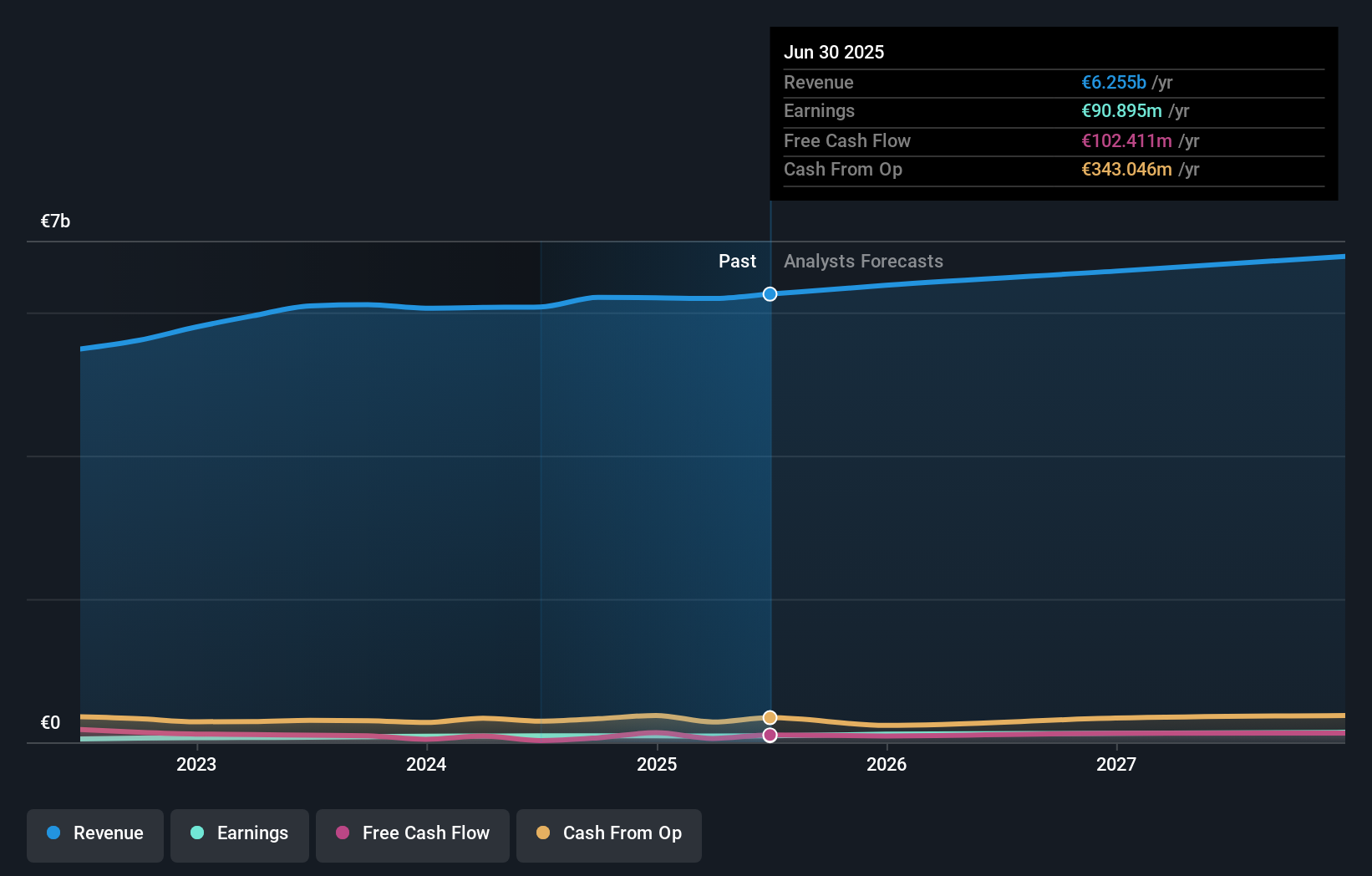Image resolution: width=1372 pixels, height=876 pixels.
Task: Select the blue Revenue data point marker
Action: pyautogui.click(x=769, y=293)
